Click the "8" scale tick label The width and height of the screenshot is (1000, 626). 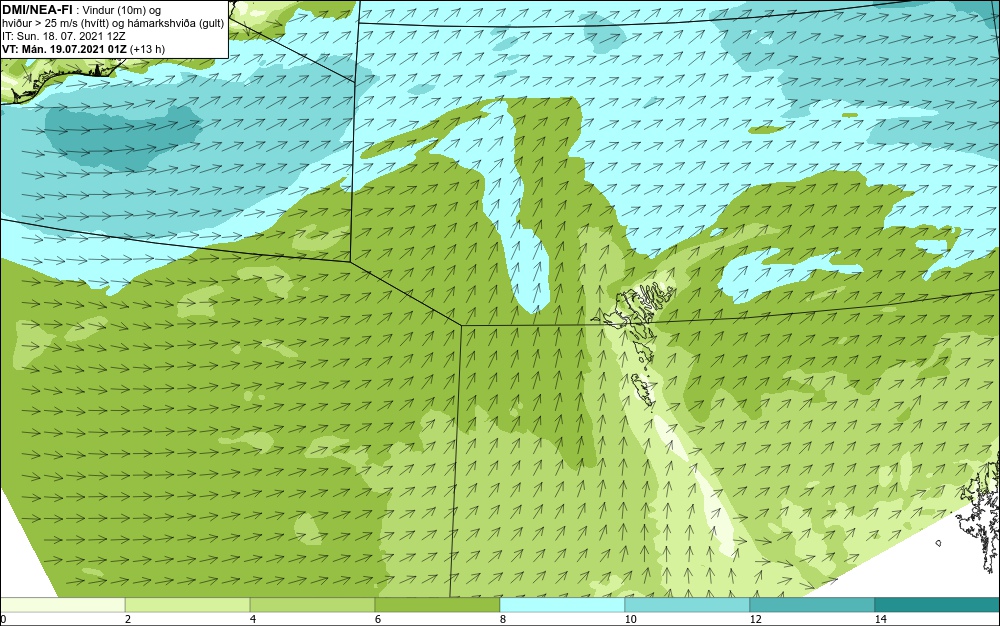tap(503, 619)
